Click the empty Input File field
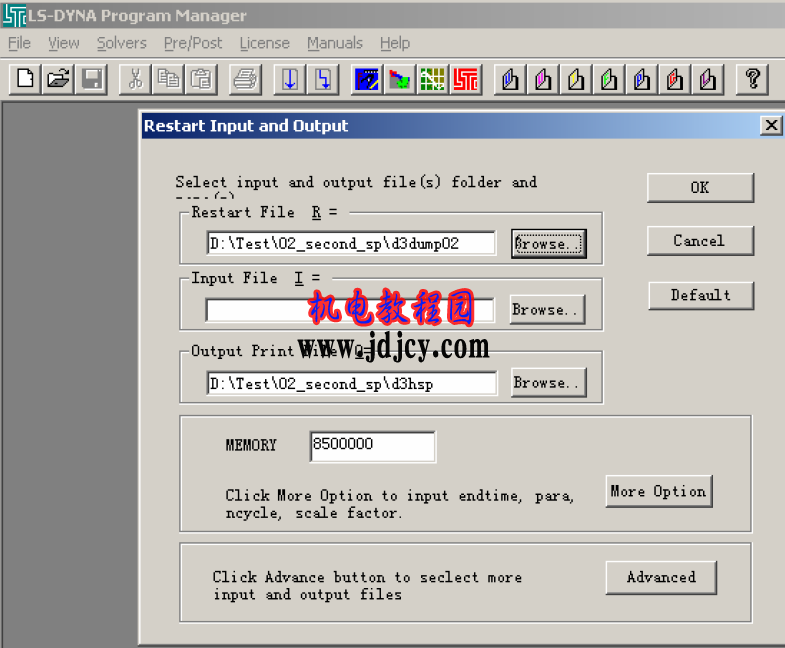Image resolution: width=785 pixels, height=648 pixels. 350,310
